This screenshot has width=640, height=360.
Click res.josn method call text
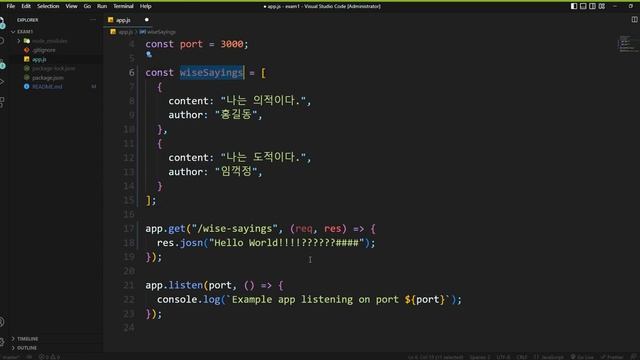pyautogui.click(x=180, y=243)
